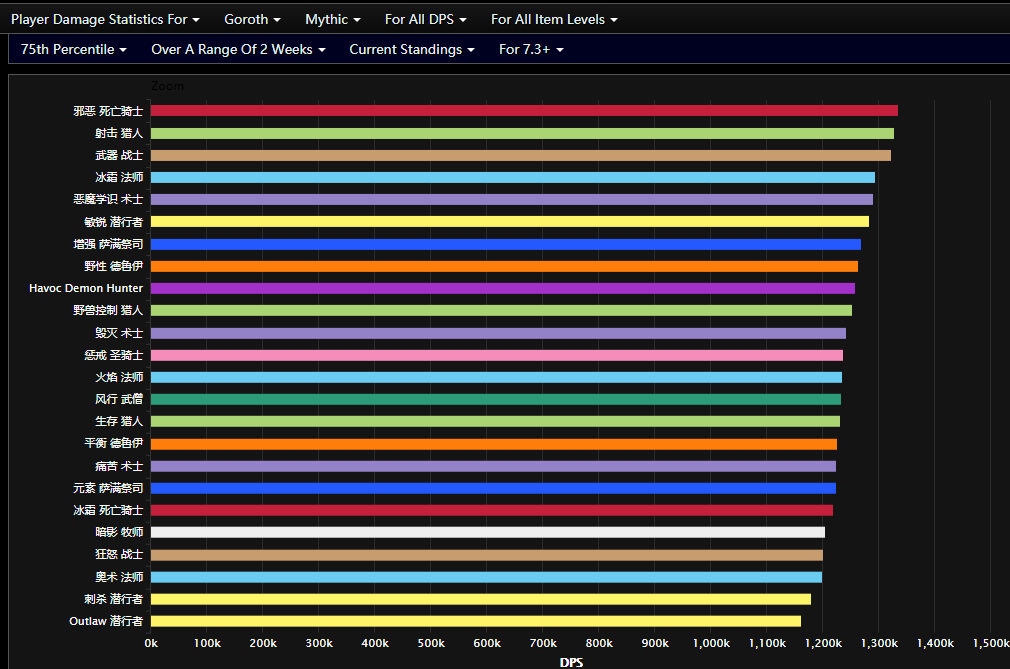Viewport: 1010px width, 669px height.
Task: Click the 暗影 牧师 white bar
Action: coord(488,532)
